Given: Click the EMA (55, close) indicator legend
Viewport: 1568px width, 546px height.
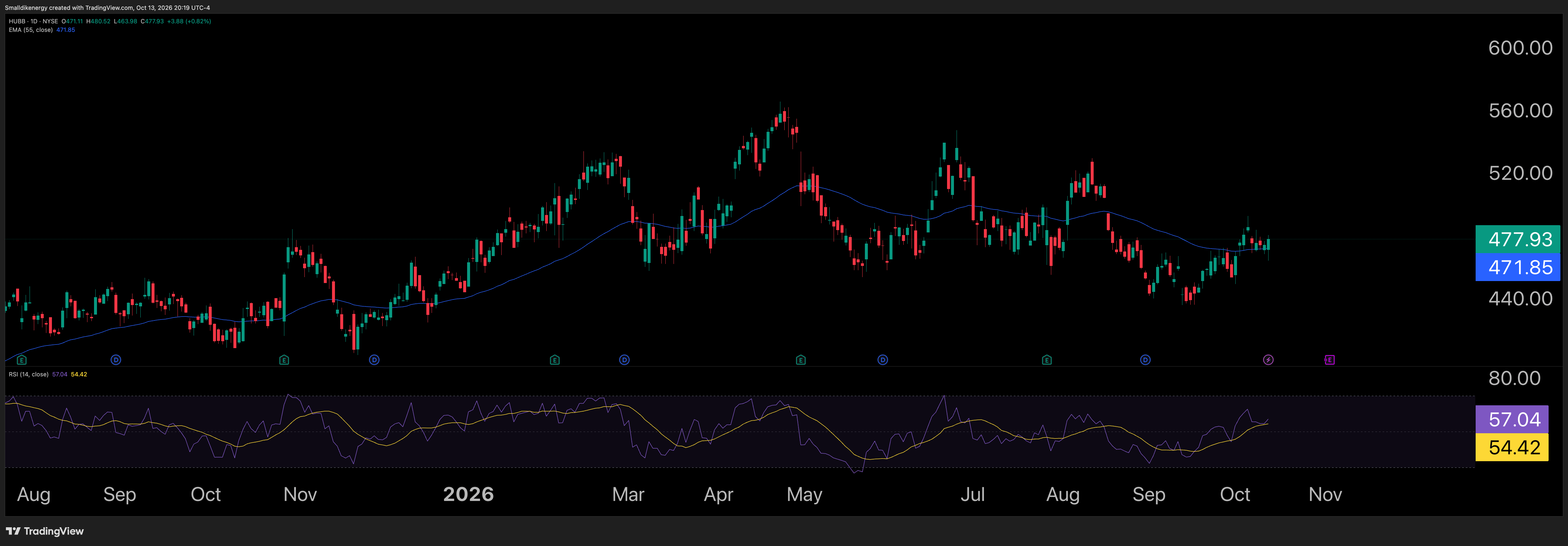Looking at the screenshot, I should tap(31, 30).
